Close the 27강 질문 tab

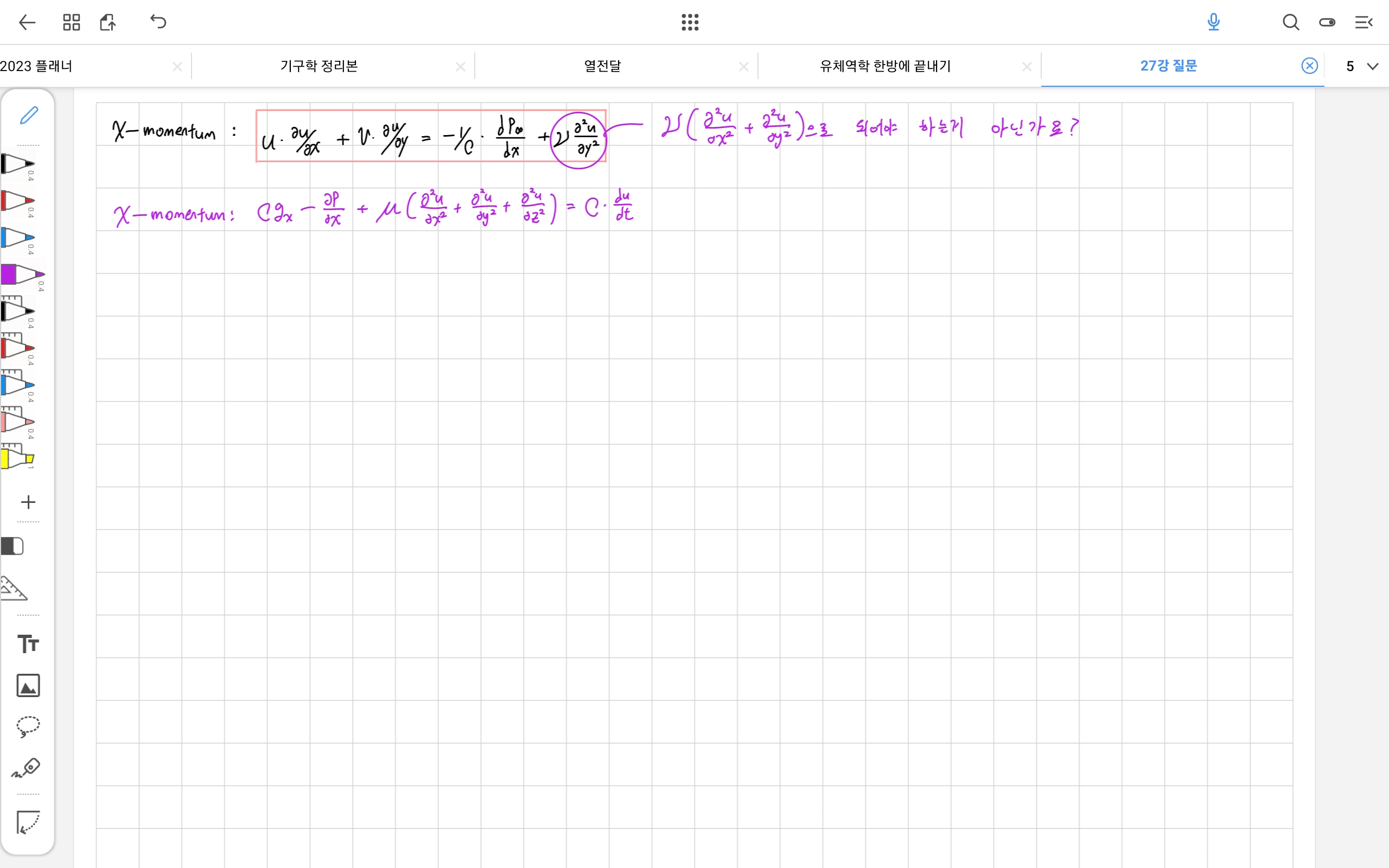pos(1309,66)
